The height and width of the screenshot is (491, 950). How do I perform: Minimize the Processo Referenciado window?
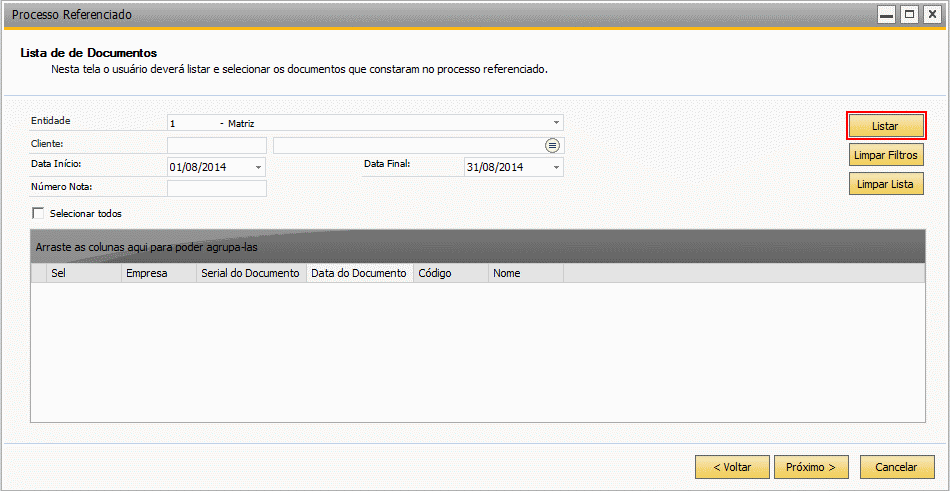[x=887, y=15]
